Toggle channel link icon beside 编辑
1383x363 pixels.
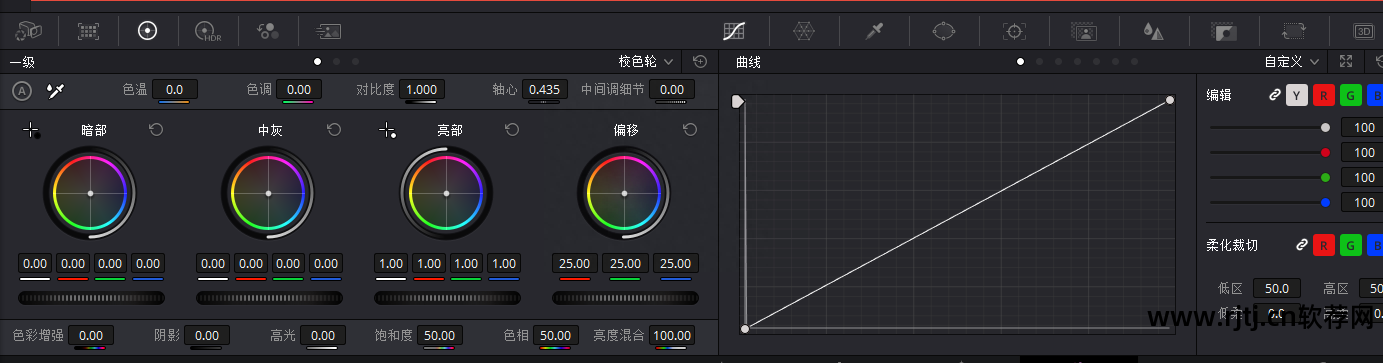click(x=1274, y=95)
